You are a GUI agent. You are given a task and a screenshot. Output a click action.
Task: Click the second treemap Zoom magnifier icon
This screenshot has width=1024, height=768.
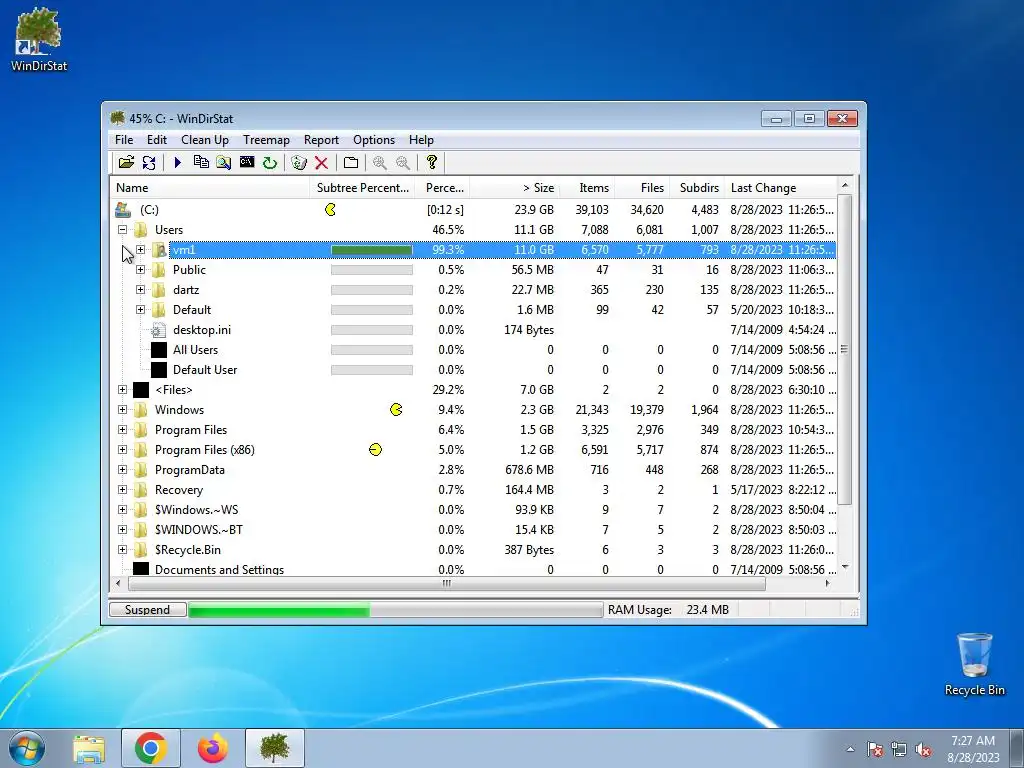click(403, 162)
